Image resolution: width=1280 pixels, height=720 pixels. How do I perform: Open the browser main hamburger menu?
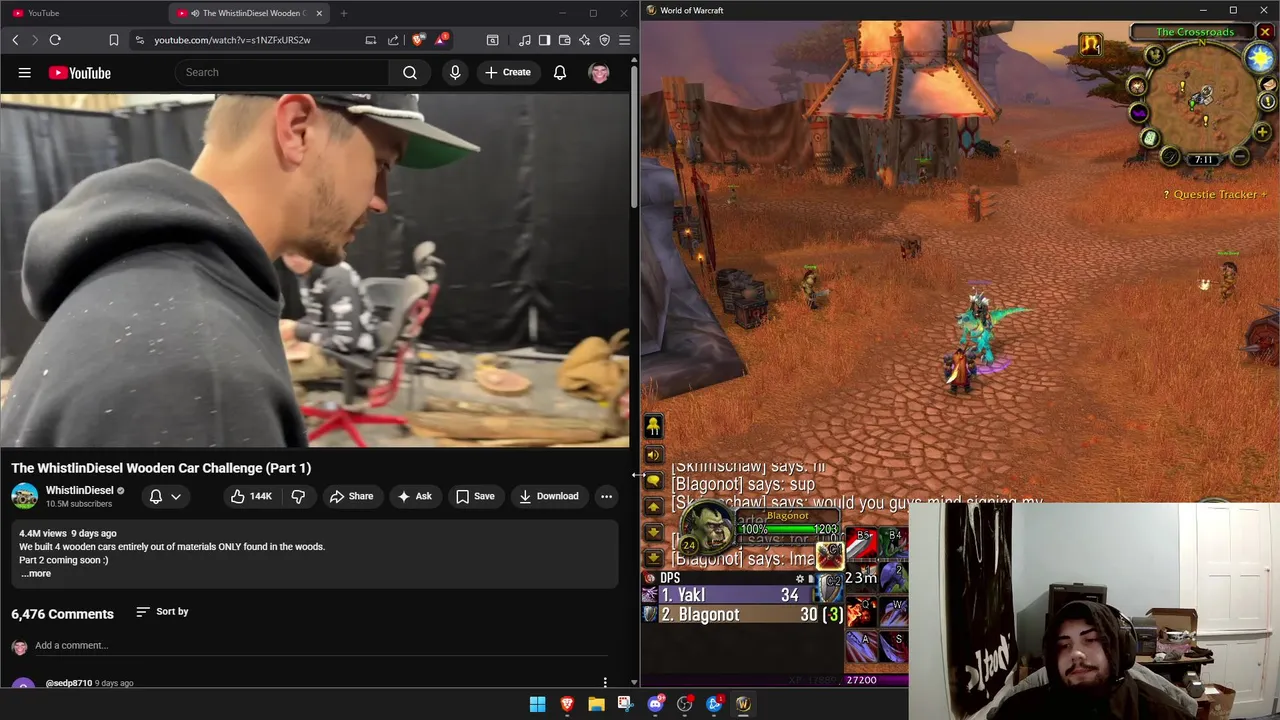(x=624, y=40)
